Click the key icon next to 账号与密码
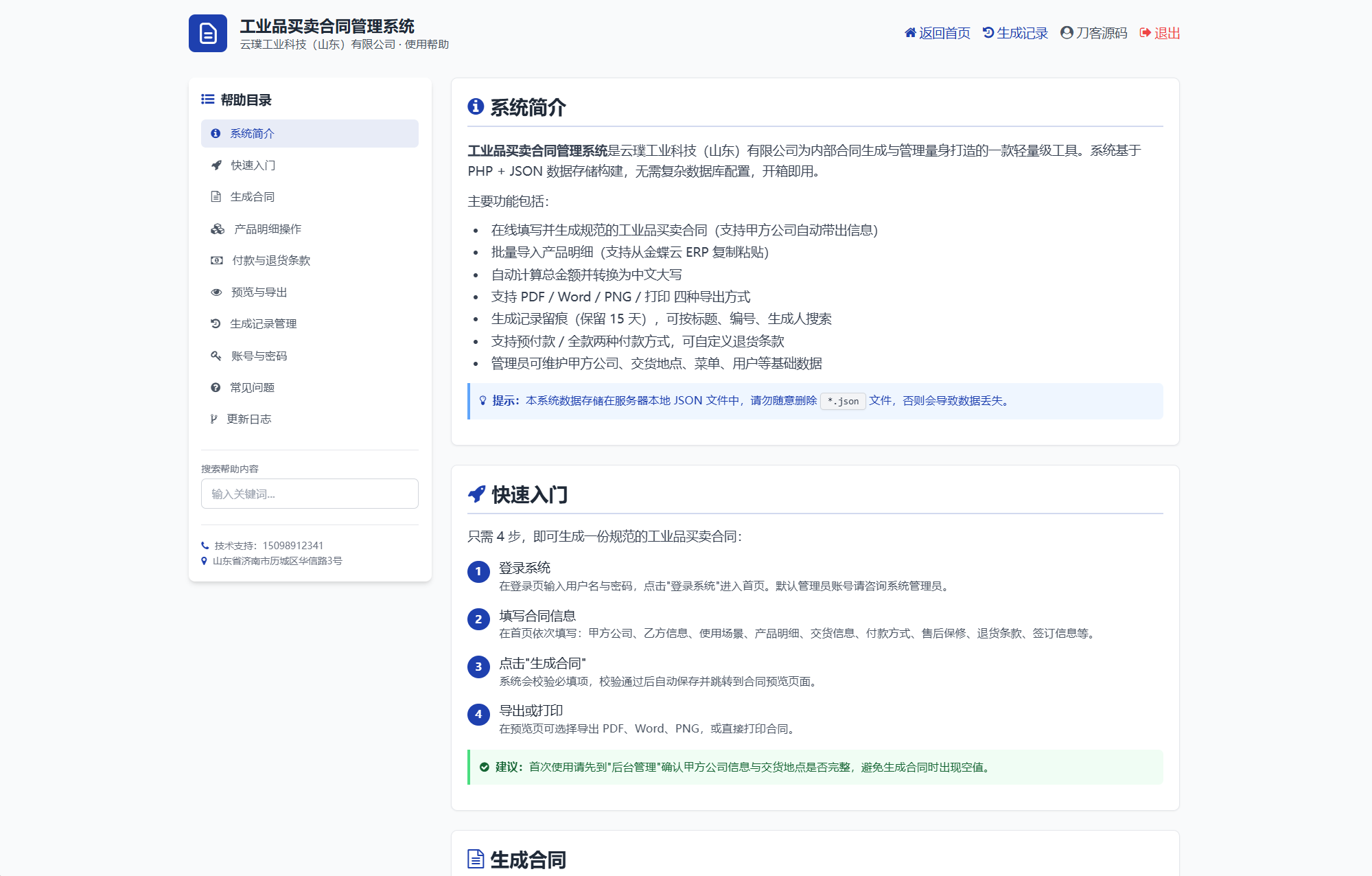Viewport: 1372px width, 876px height. pos(216,356)
